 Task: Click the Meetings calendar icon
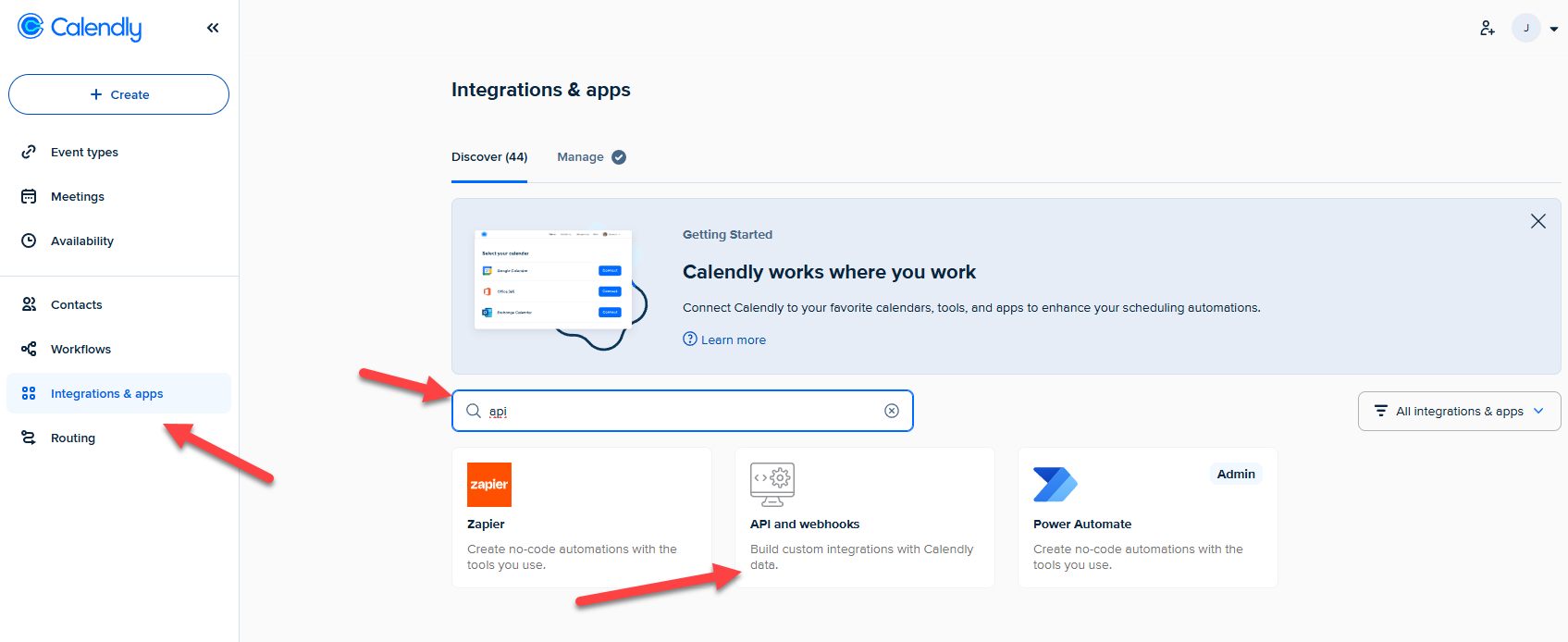[29, 196]
